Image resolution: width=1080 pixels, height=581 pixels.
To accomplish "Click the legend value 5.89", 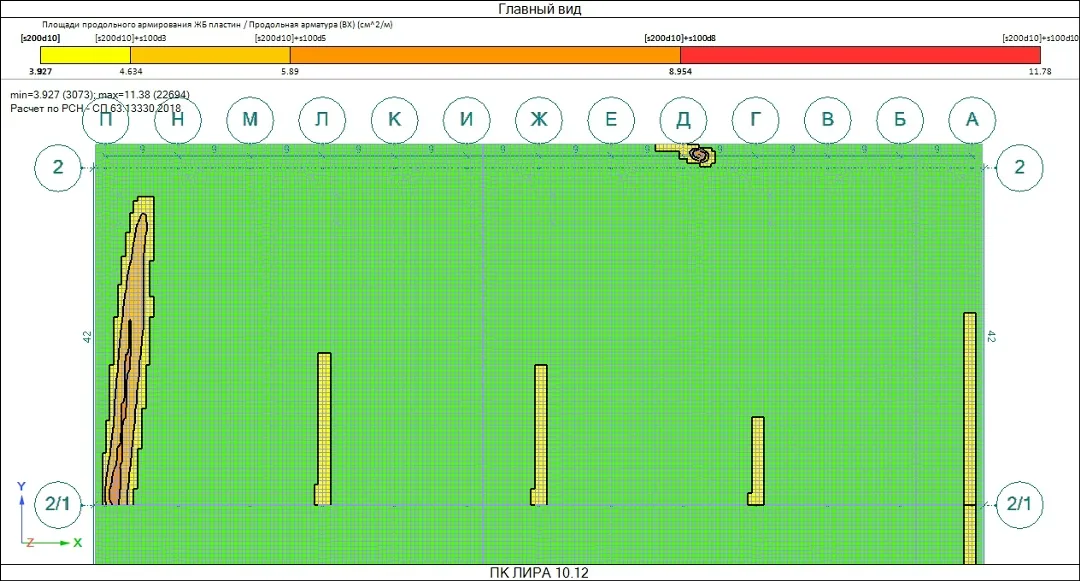I will coord(290,72).
